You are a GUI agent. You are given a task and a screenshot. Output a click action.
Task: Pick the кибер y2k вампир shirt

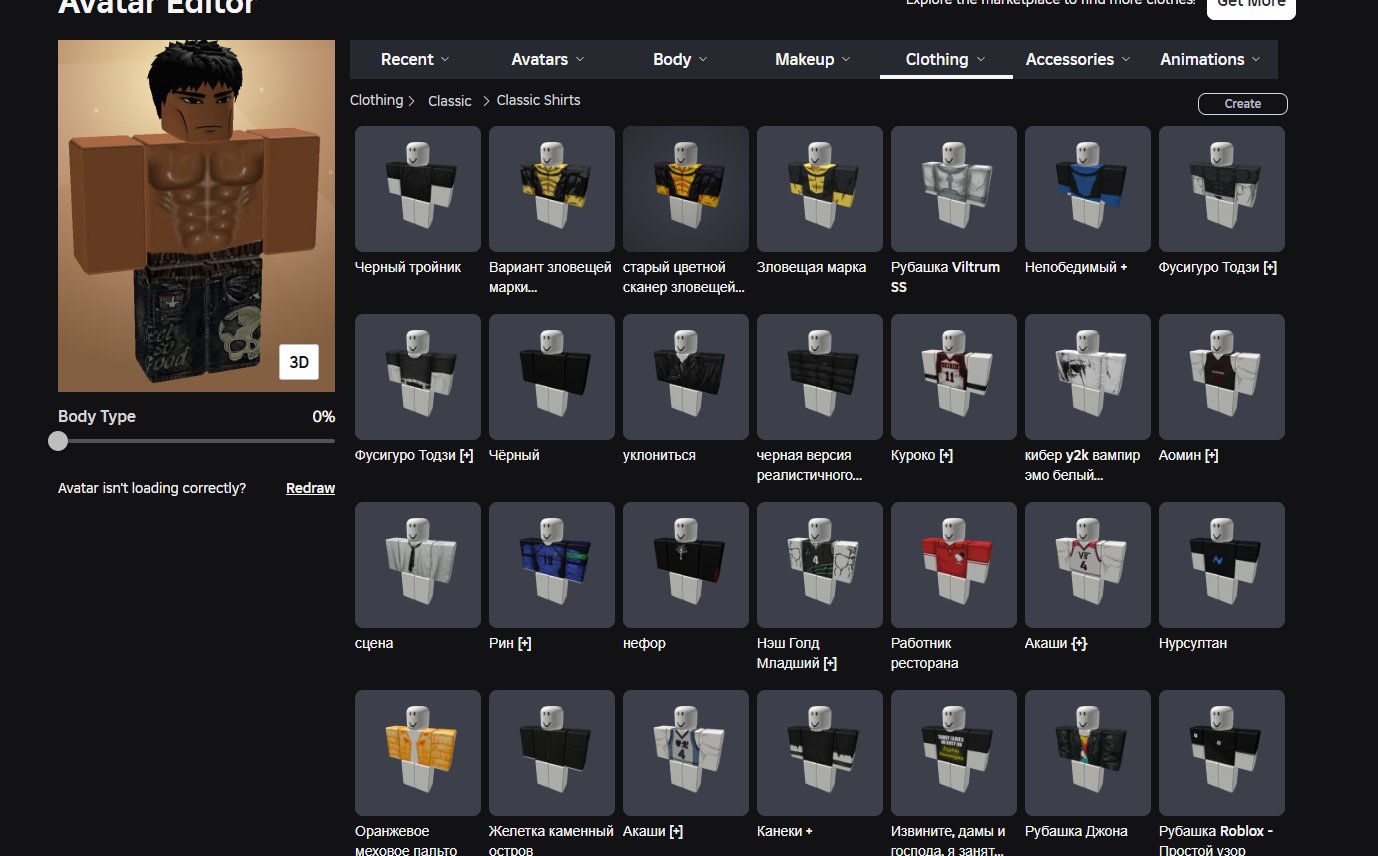pos(1088,377)
